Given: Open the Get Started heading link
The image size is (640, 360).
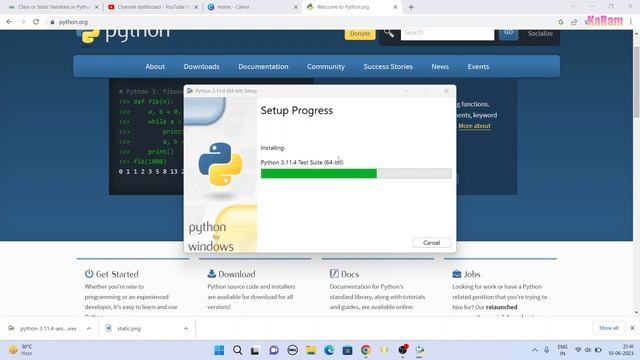Looking at the screenshot, I should point(117,274).
